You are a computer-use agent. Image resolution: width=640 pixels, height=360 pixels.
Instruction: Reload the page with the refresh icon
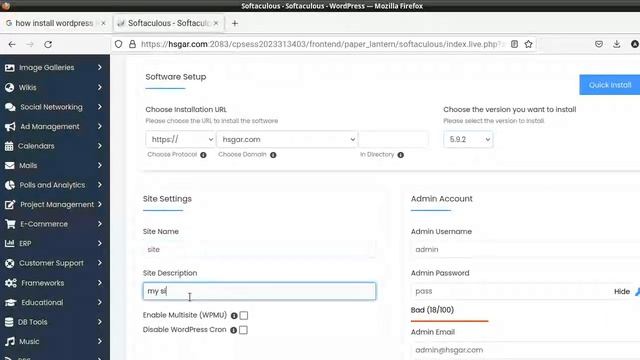[x=48, y=44]
